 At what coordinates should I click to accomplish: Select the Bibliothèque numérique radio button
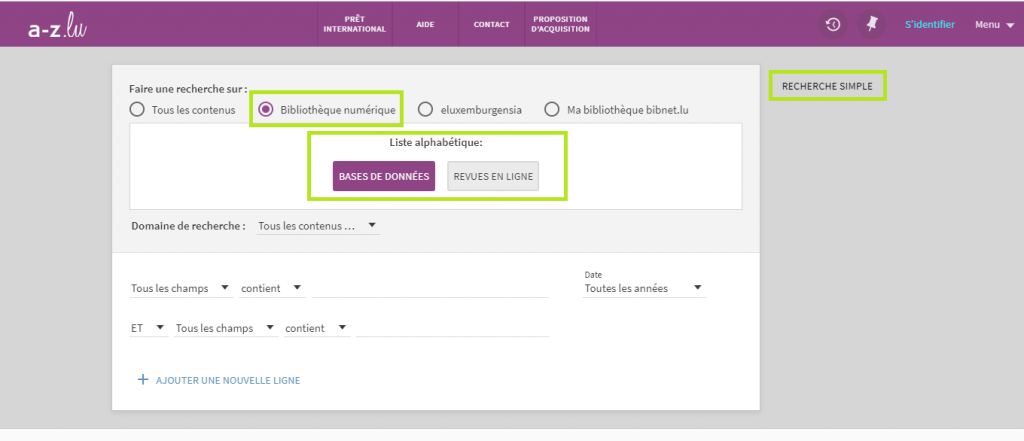click(266, 110)
